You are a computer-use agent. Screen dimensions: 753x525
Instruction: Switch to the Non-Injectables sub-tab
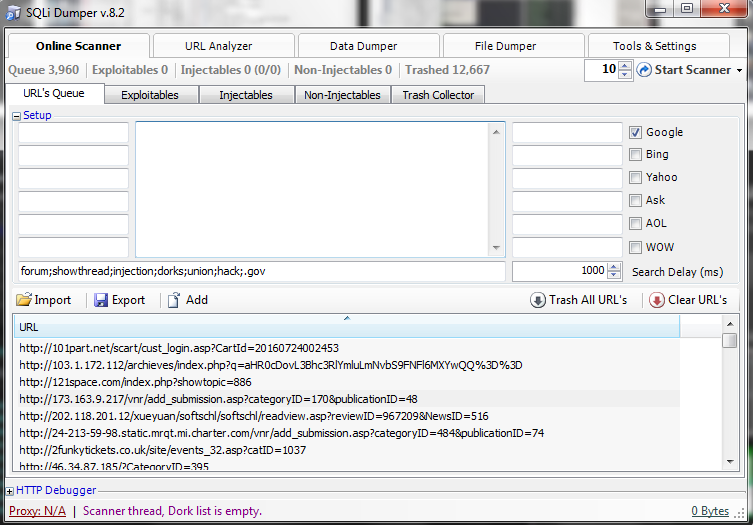(342, 95)
